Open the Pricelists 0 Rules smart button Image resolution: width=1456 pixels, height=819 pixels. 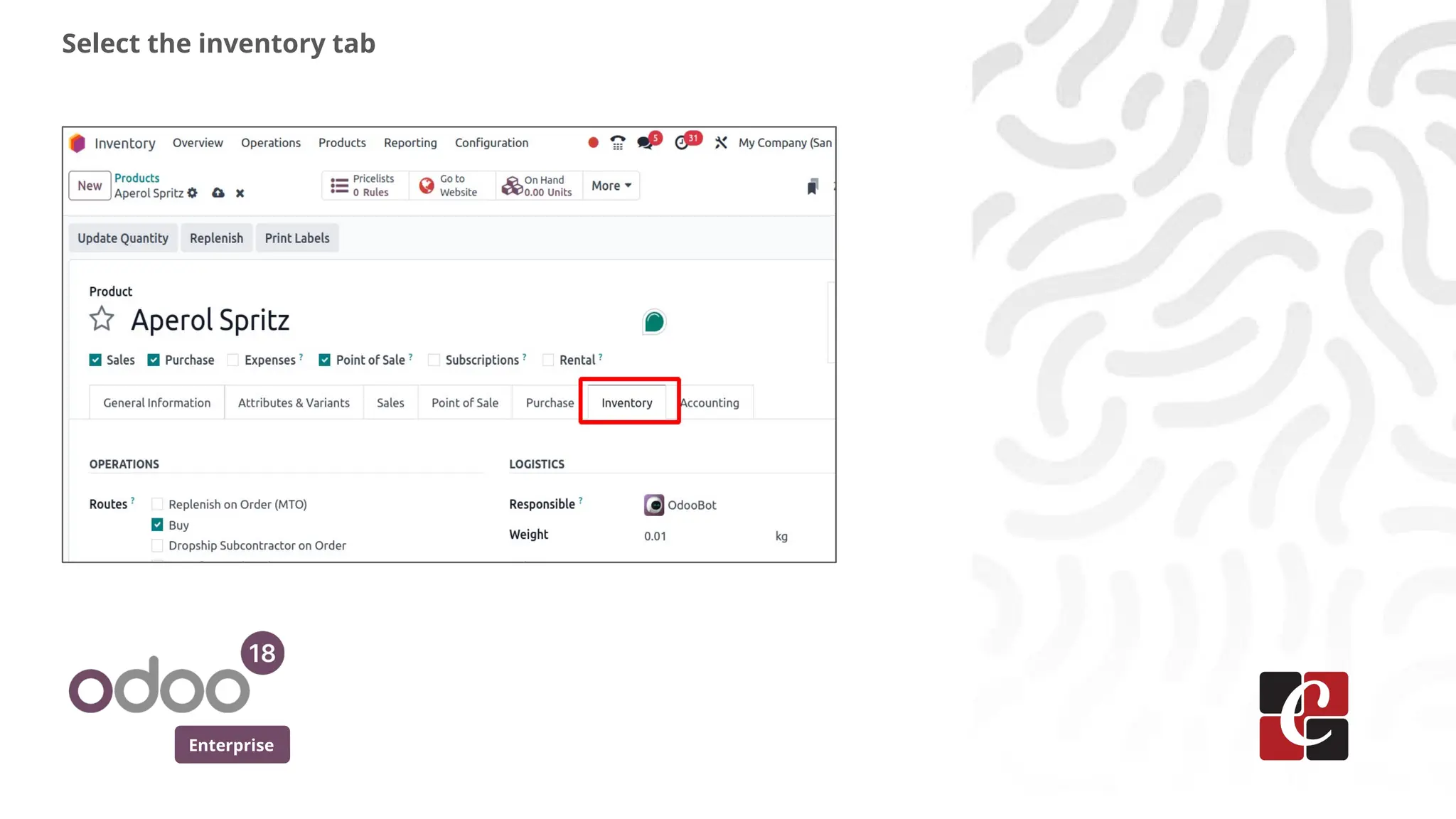click(x=365, y=186)
